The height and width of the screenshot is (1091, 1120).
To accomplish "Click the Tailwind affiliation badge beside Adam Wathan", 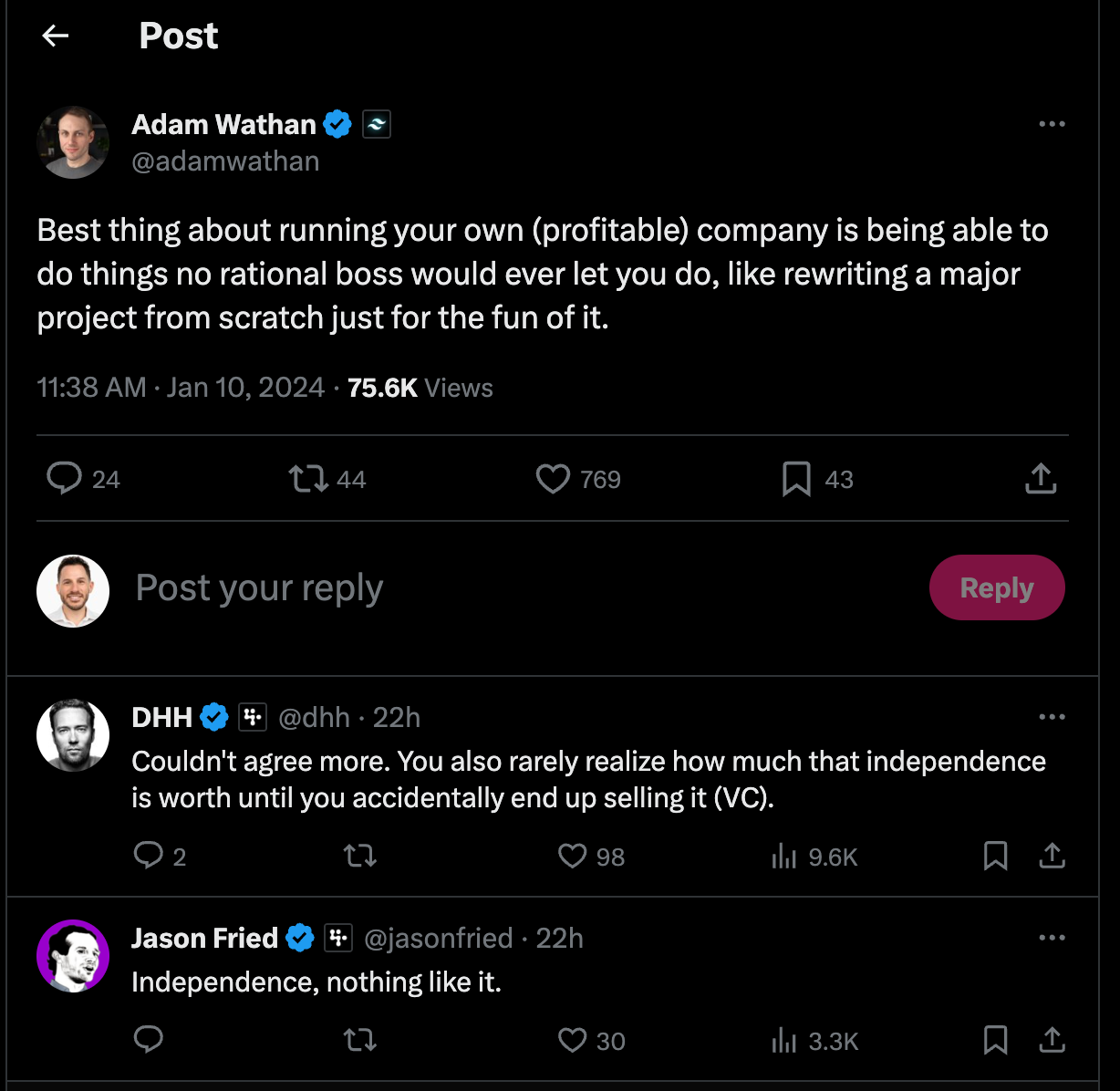I will [377, 124].
